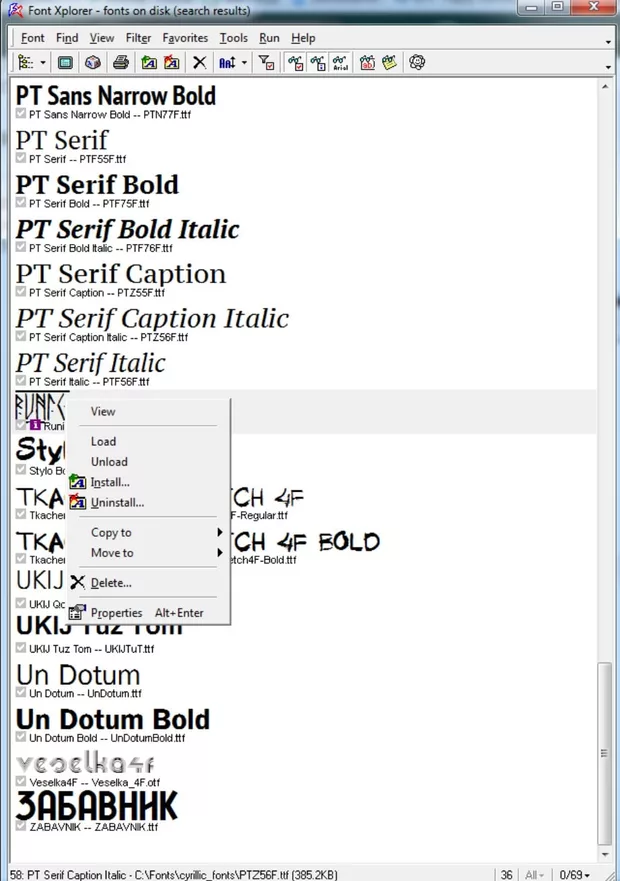Click the uninstall font toolbar icon
This screenshot has width=620, height=881.
(172, 62)
